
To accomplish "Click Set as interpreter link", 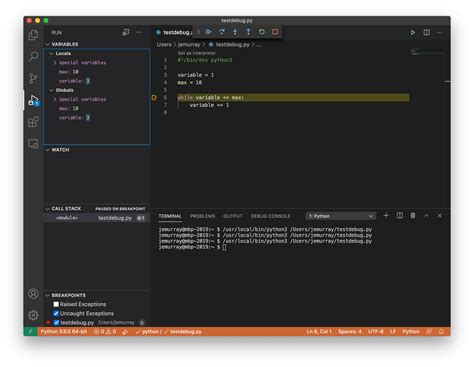I will pos(197,53).
